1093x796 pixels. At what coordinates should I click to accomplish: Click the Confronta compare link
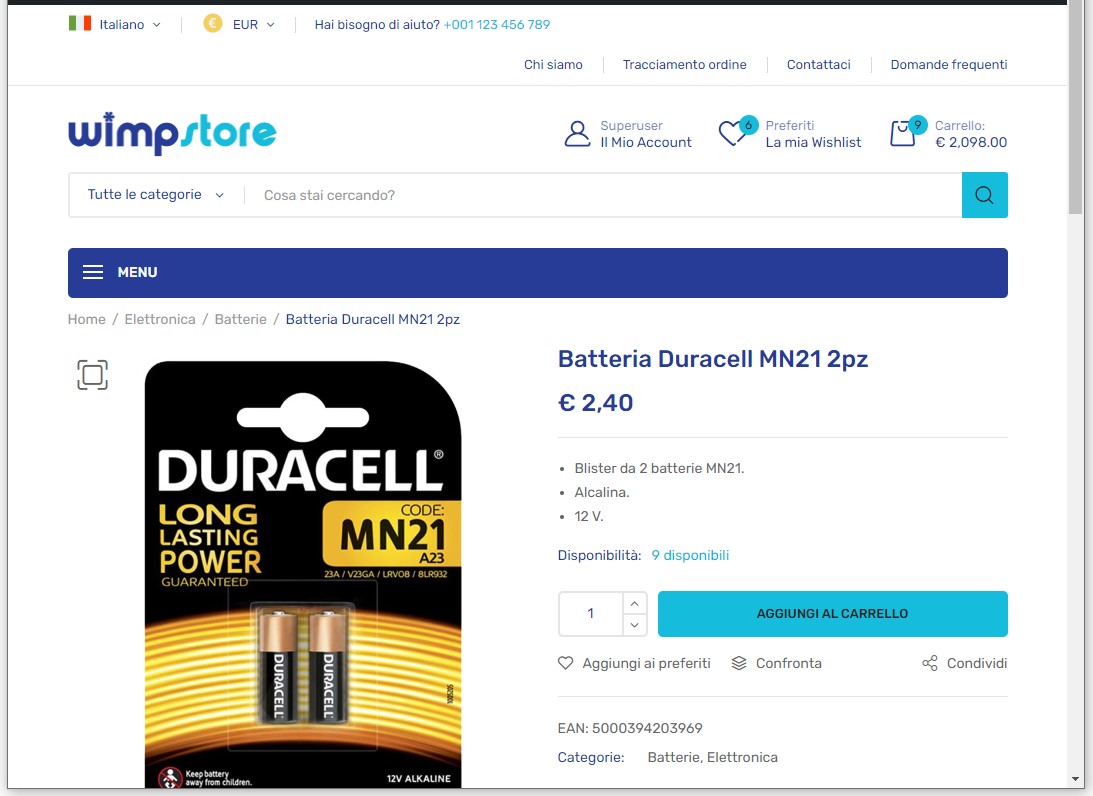pos(788,663)
